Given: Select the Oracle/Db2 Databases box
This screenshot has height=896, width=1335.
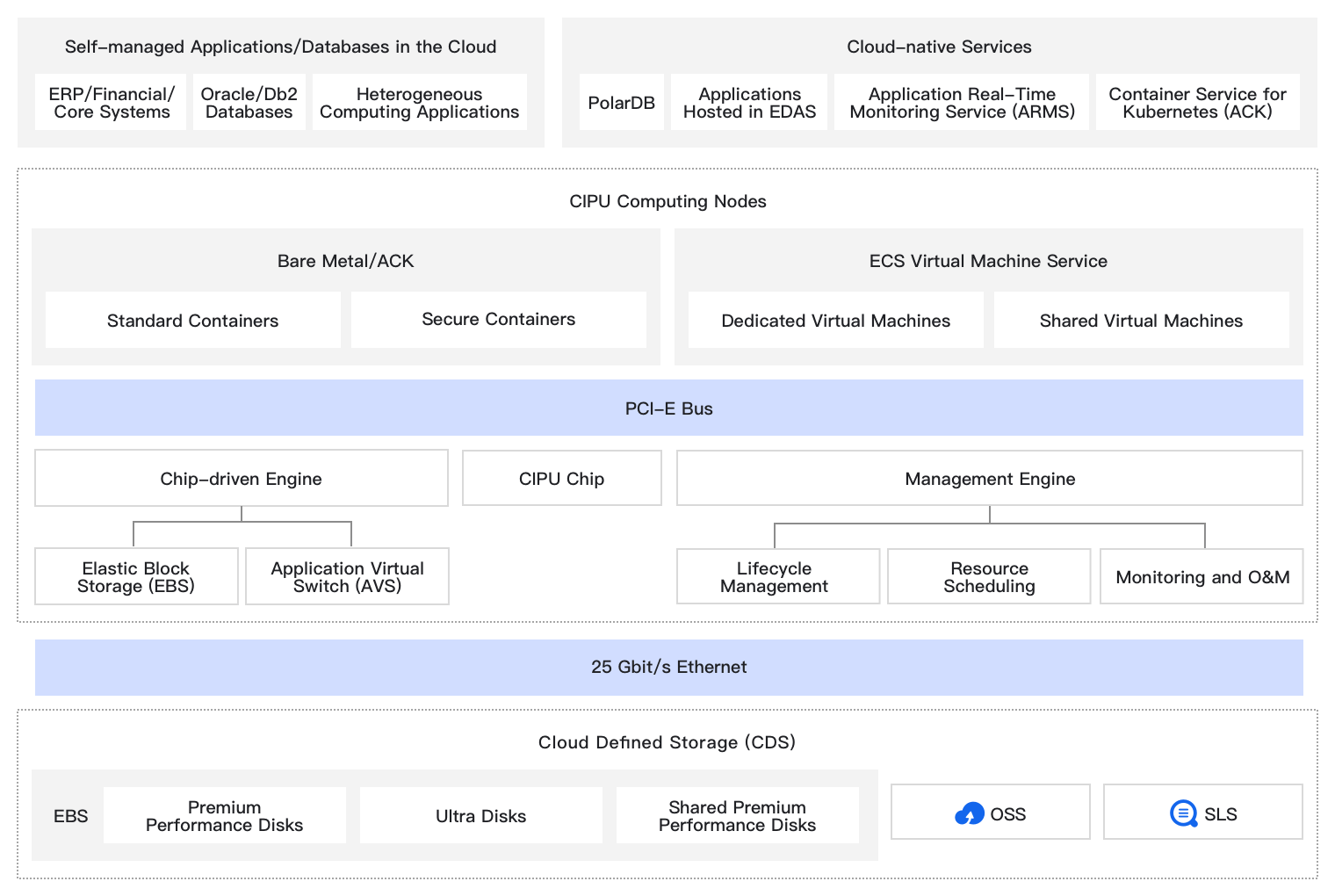Looking at the screenshot, I should [x=249, y=103].
